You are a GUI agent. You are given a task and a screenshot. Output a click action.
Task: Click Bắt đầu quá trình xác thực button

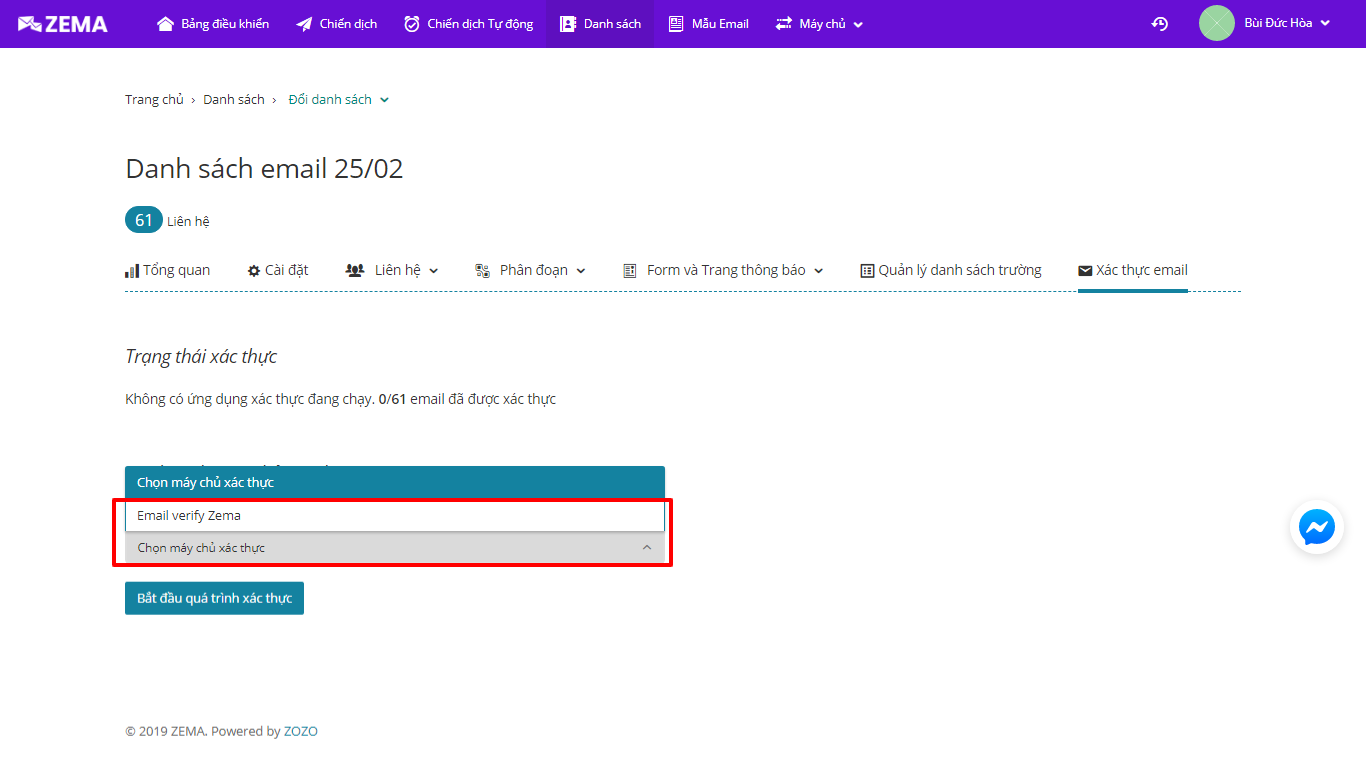(214, 598)
